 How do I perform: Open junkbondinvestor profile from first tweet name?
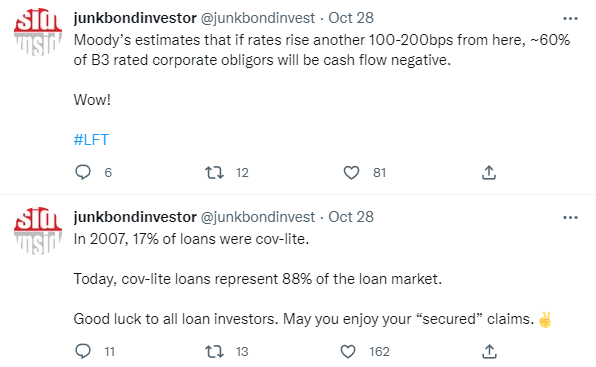pyautogui.click(x=135, y=18)
